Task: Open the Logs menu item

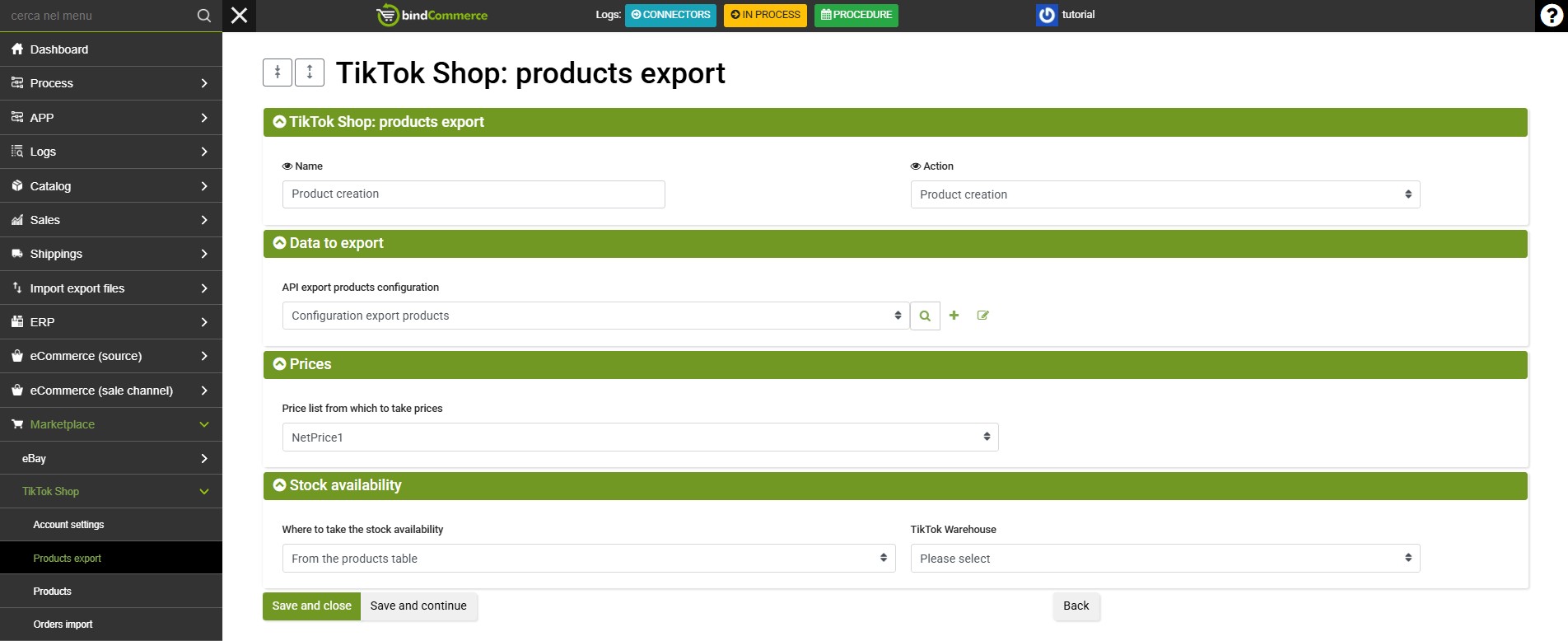Action: [111, 152]
